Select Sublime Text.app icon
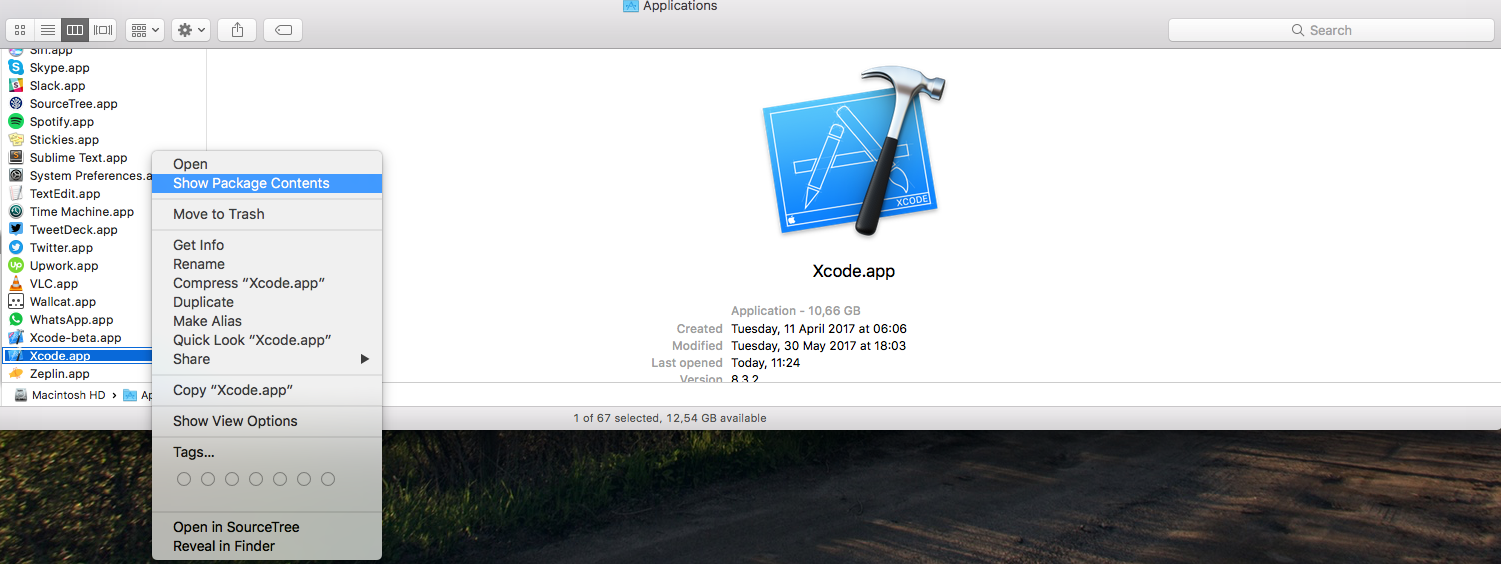 (16, 158)
